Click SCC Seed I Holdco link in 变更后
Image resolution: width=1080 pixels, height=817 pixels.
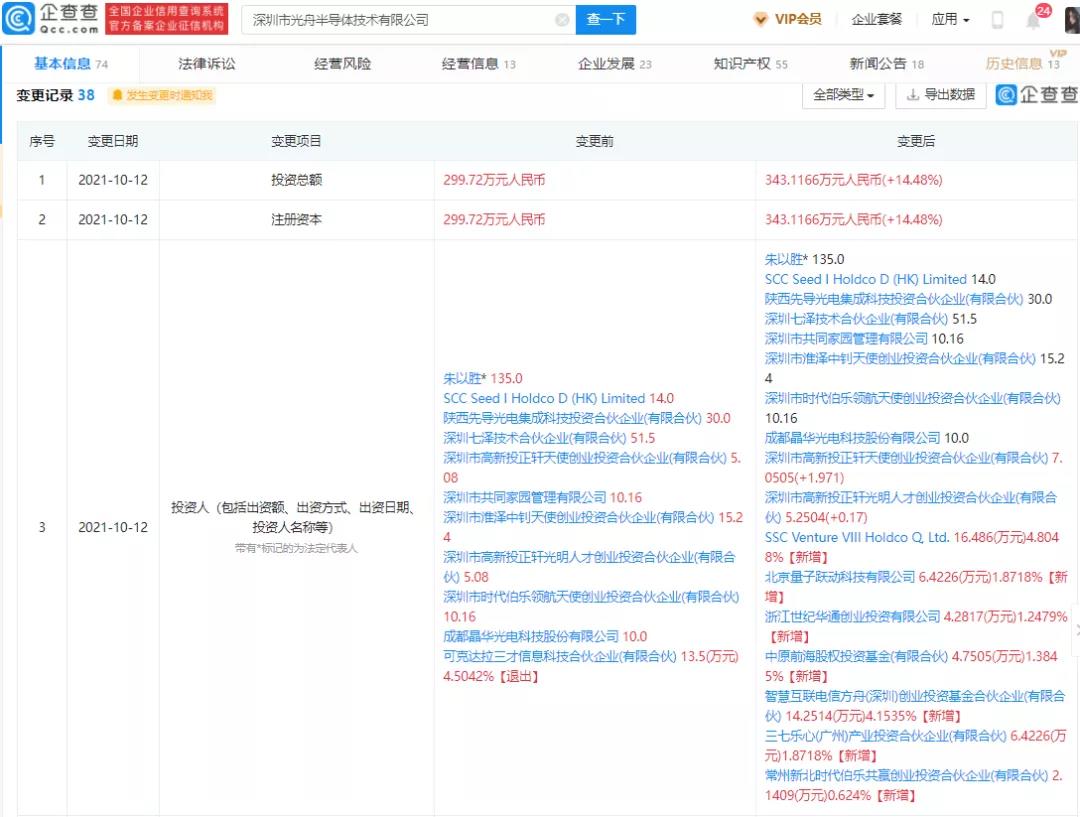(866, 279)
